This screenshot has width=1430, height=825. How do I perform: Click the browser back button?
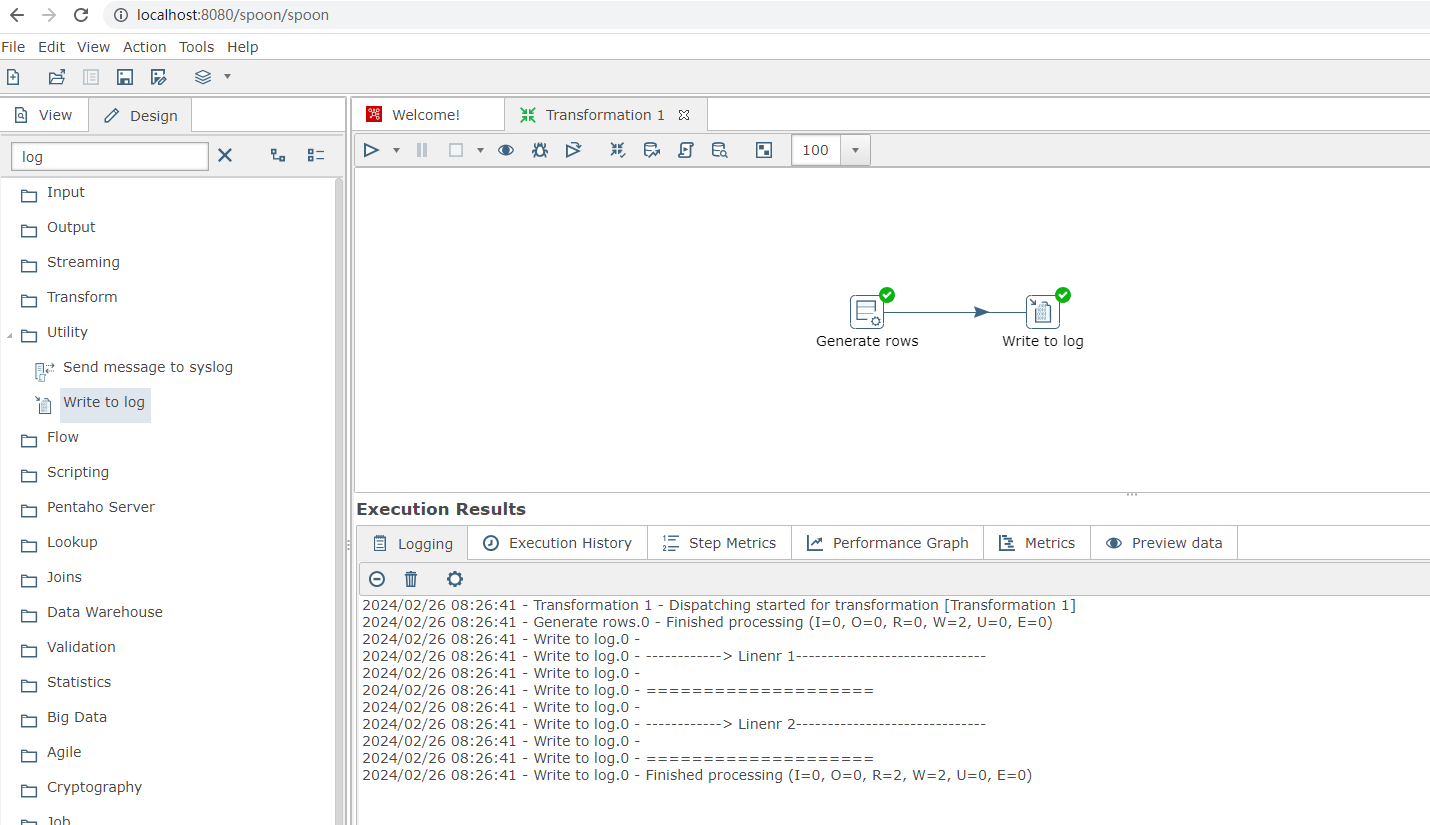[15, 15]
